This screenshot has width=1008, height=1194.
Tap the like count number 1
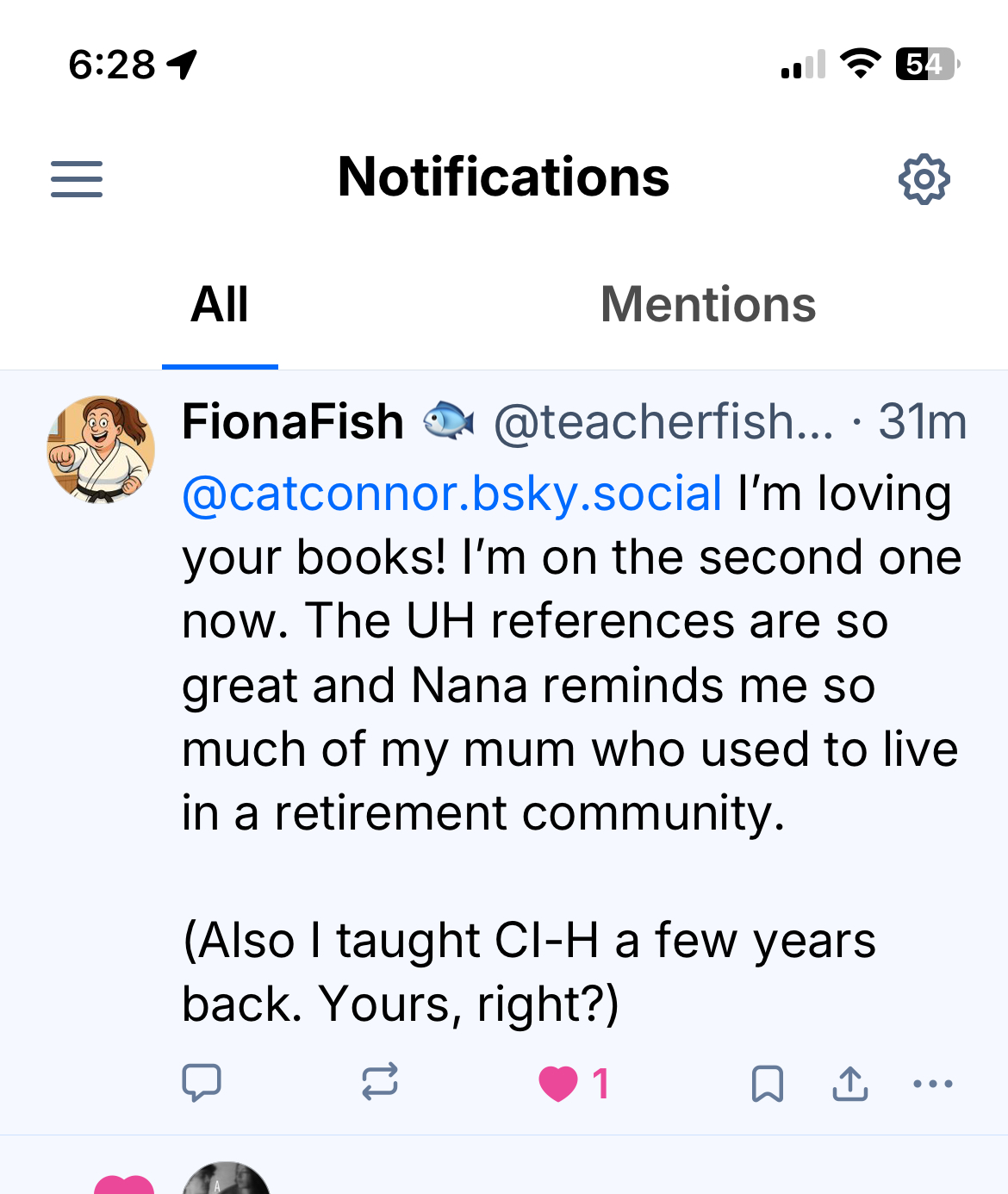pyautogui.click(x=600, y=1084)
